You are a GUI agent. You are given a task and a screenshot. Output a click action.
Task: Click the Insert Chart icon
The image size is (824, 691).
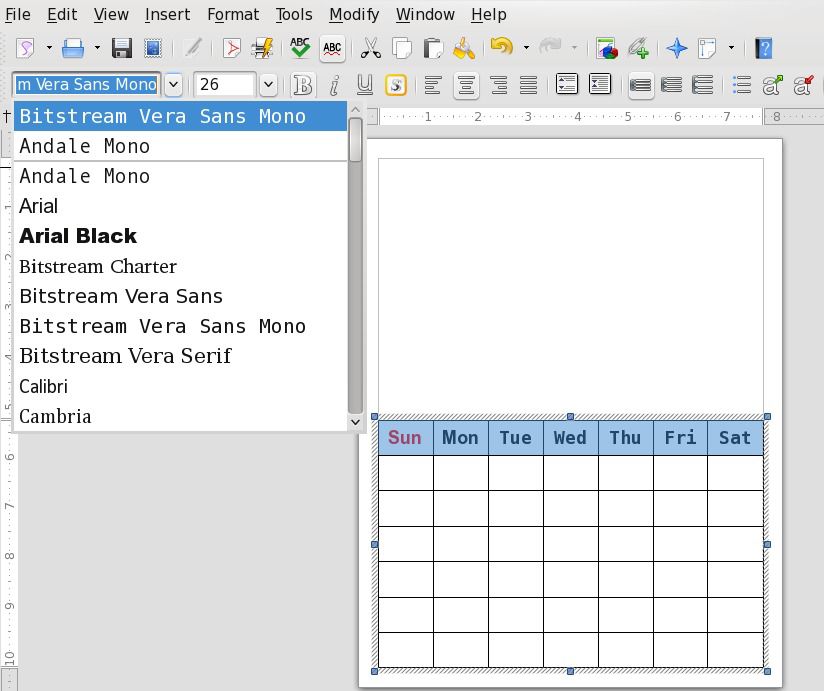[x=606, y=48]
